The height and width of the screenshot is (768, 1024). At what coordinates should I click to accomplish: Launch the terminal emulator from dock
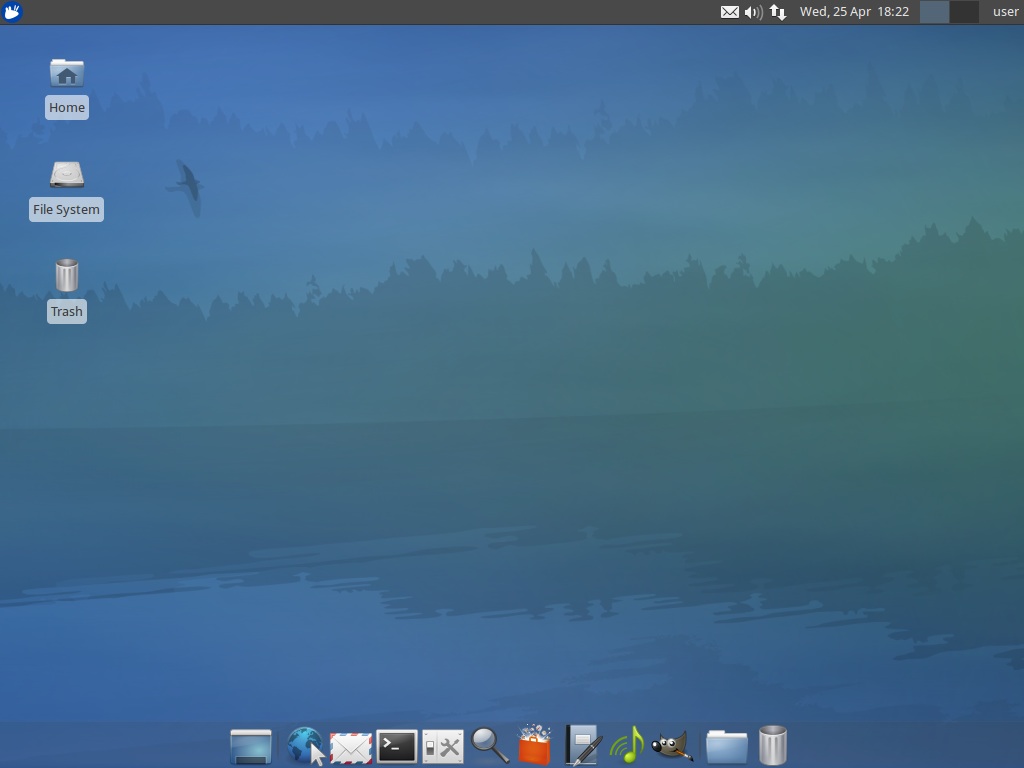pos(396,746)
